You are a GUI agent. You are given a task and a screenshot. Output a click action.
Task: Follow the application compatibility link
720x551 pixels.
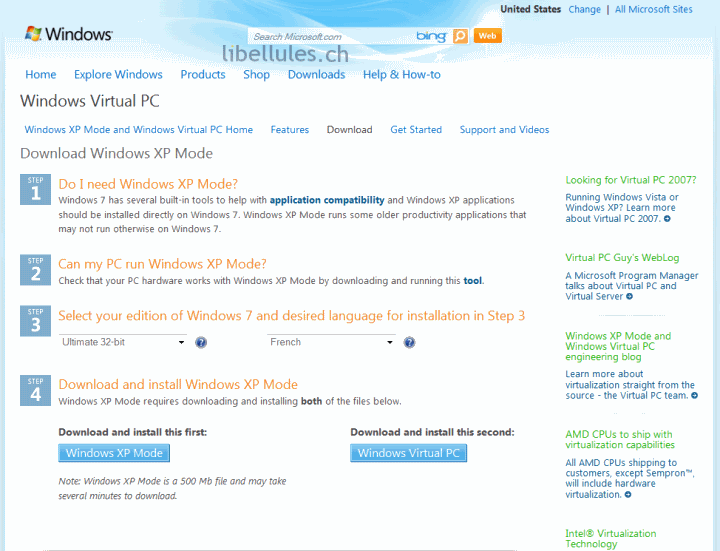click(327, 200)
